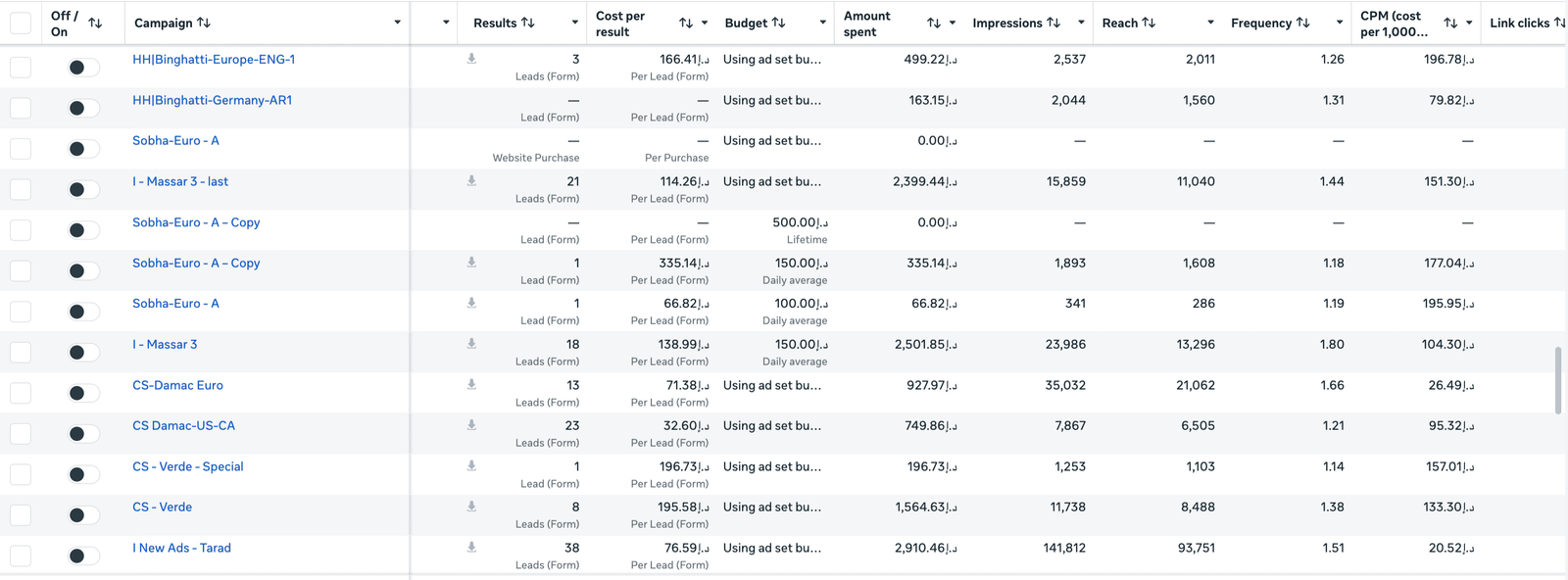Toggle CS Damac-US-CA campaign switch

coord(83,434)
